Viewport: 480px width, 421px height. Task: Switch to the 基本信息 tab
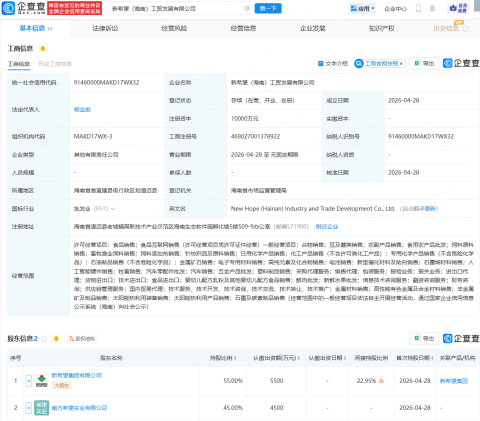[36, 28]
